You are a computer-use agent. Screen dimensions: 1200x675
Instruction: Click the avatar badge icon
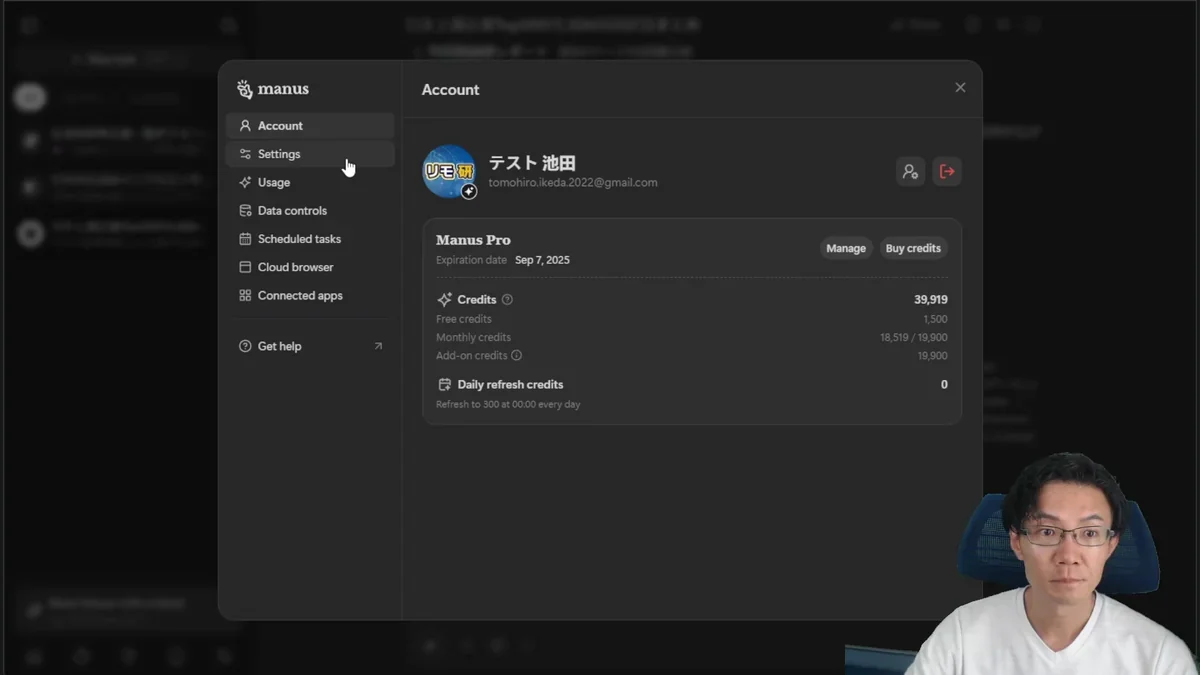point(468,191)
